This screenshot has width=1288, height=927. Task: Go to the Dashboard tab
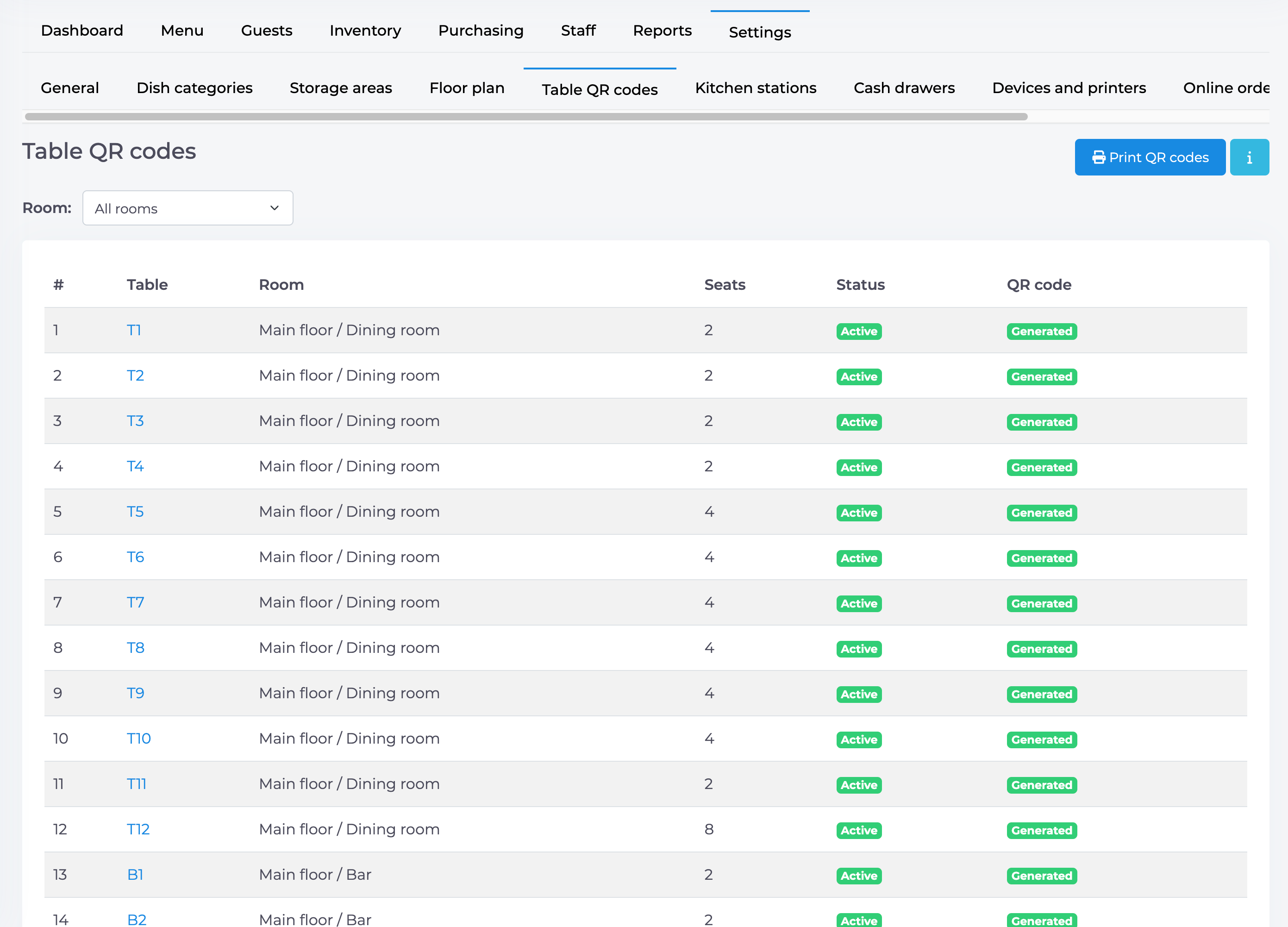click(82, 31)
